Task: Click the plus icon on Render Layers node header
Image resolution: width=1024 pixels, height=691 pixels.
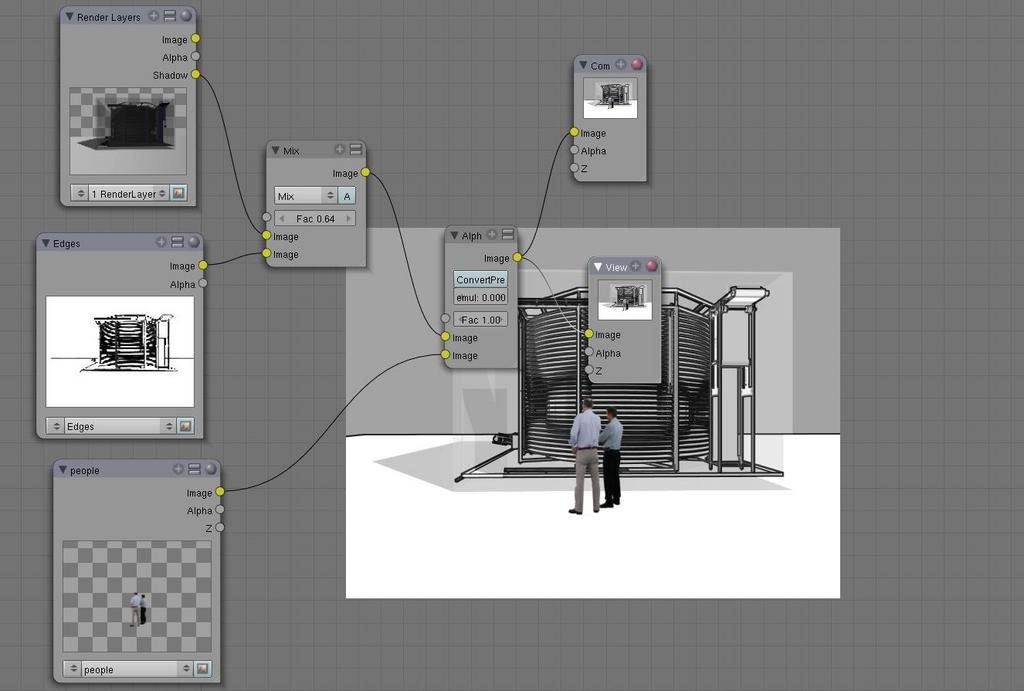Action: coord(153,16)
